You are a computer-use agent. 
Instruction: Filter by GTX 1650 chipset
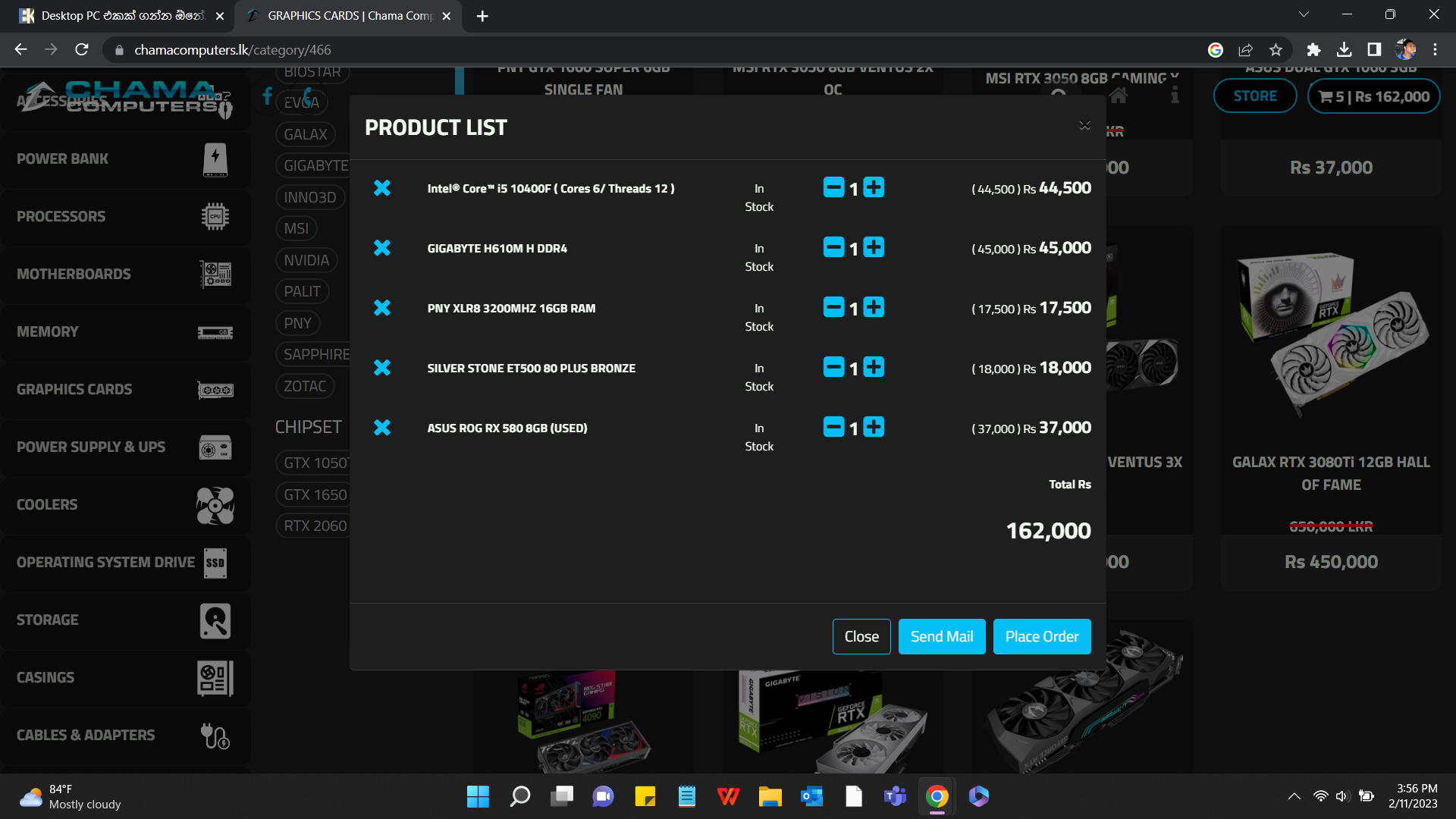tap(314, 494)
